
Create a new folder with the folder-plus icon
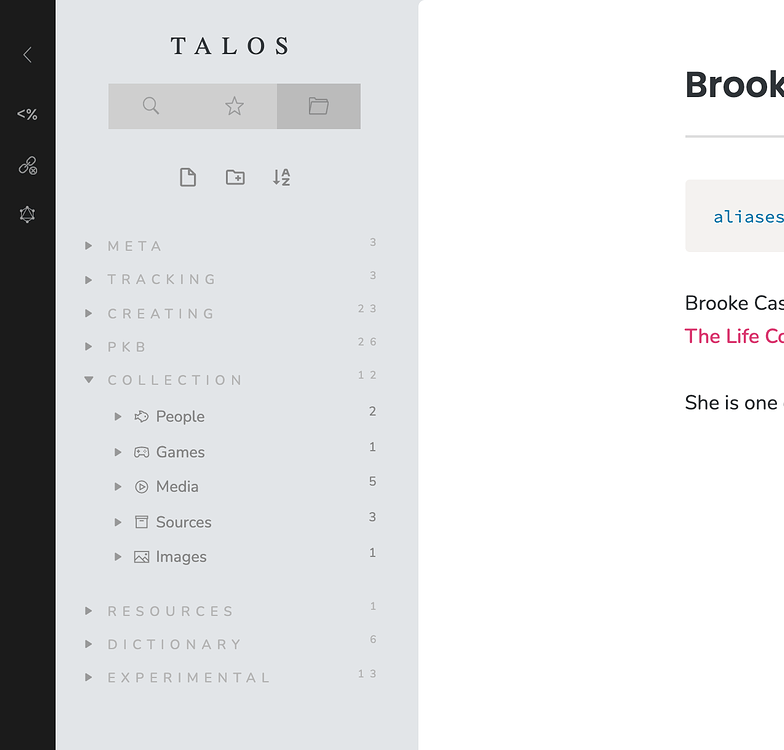235,177
